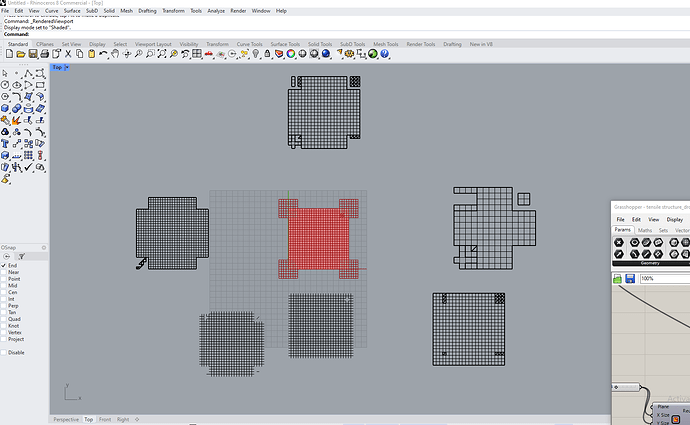Image resolution: width=690 pixels, height=425 pixels.
Task: Switch to the Mesh Tools toolbar tab
Action: point(385,44)
